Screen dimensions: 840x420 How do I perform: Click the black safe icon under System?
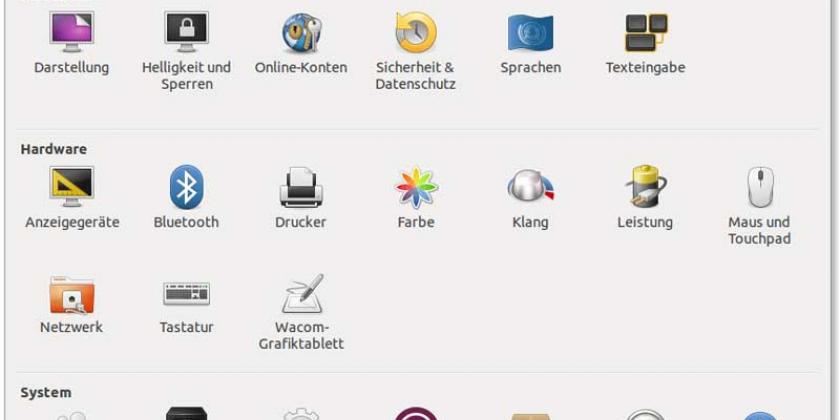pos(186,413)
